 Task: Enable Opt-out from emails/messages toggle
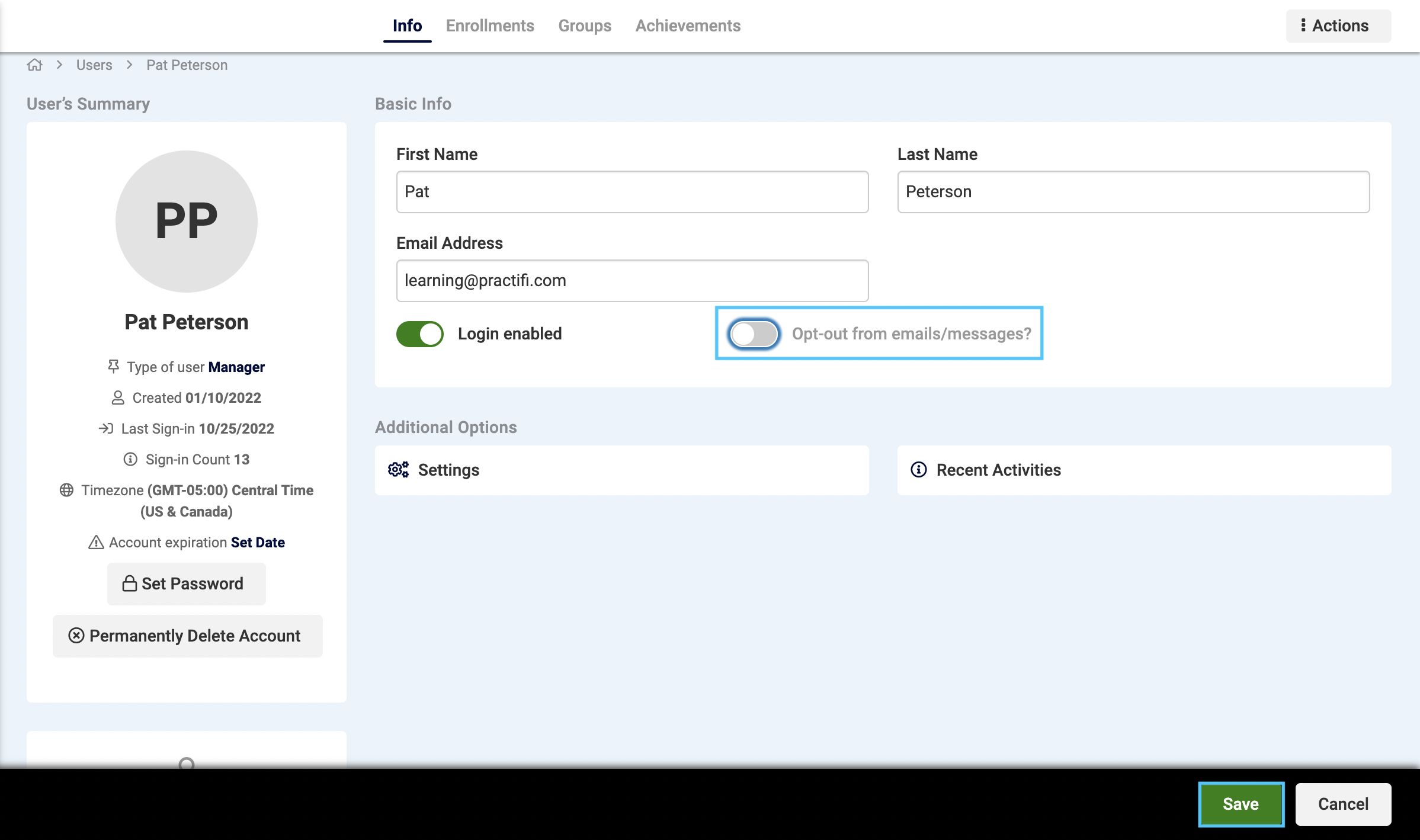tap(754, 334)
